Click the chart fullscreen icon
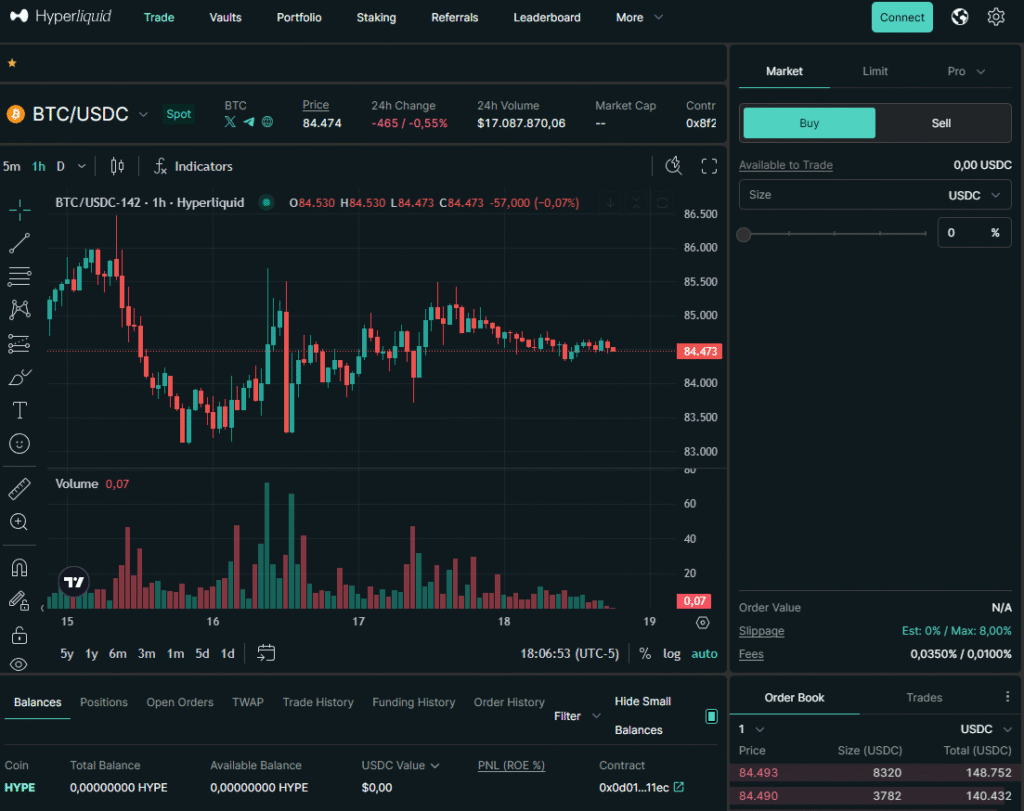This screenshot has height=811, width=1024. click(709, 166)
